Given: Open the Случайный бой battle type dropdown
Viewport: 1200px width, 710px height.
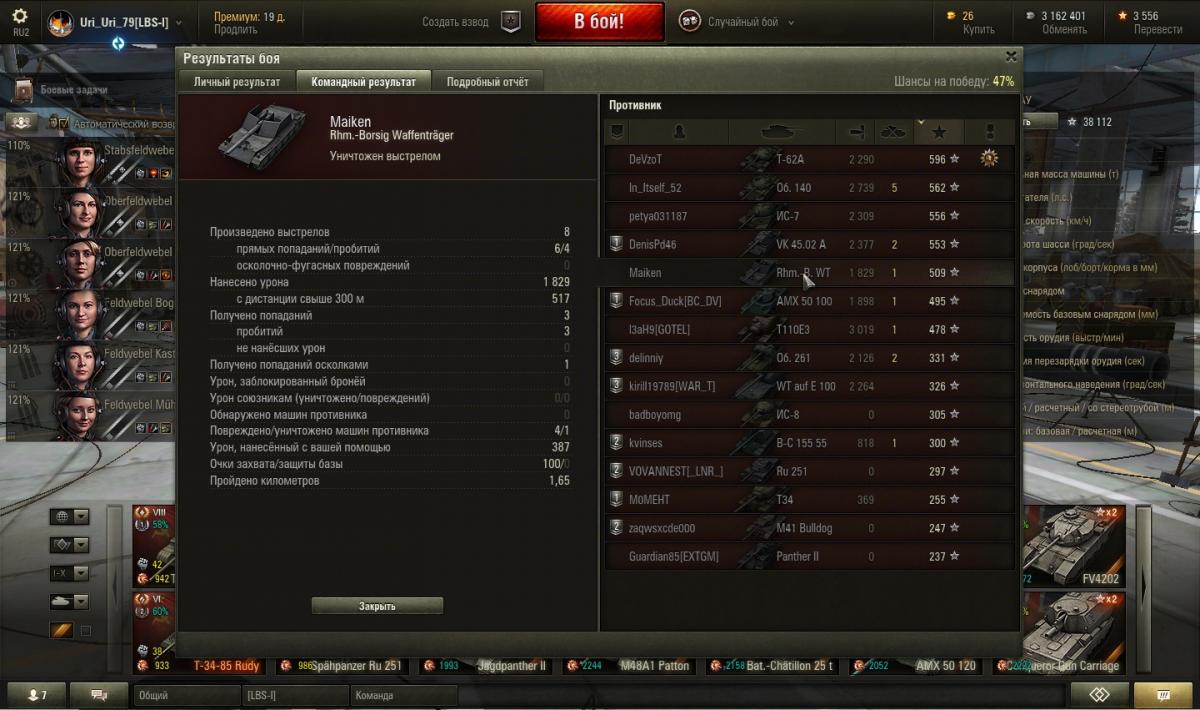Looking at the screenshot, I should pyautogui.click(x=737, y=22).
